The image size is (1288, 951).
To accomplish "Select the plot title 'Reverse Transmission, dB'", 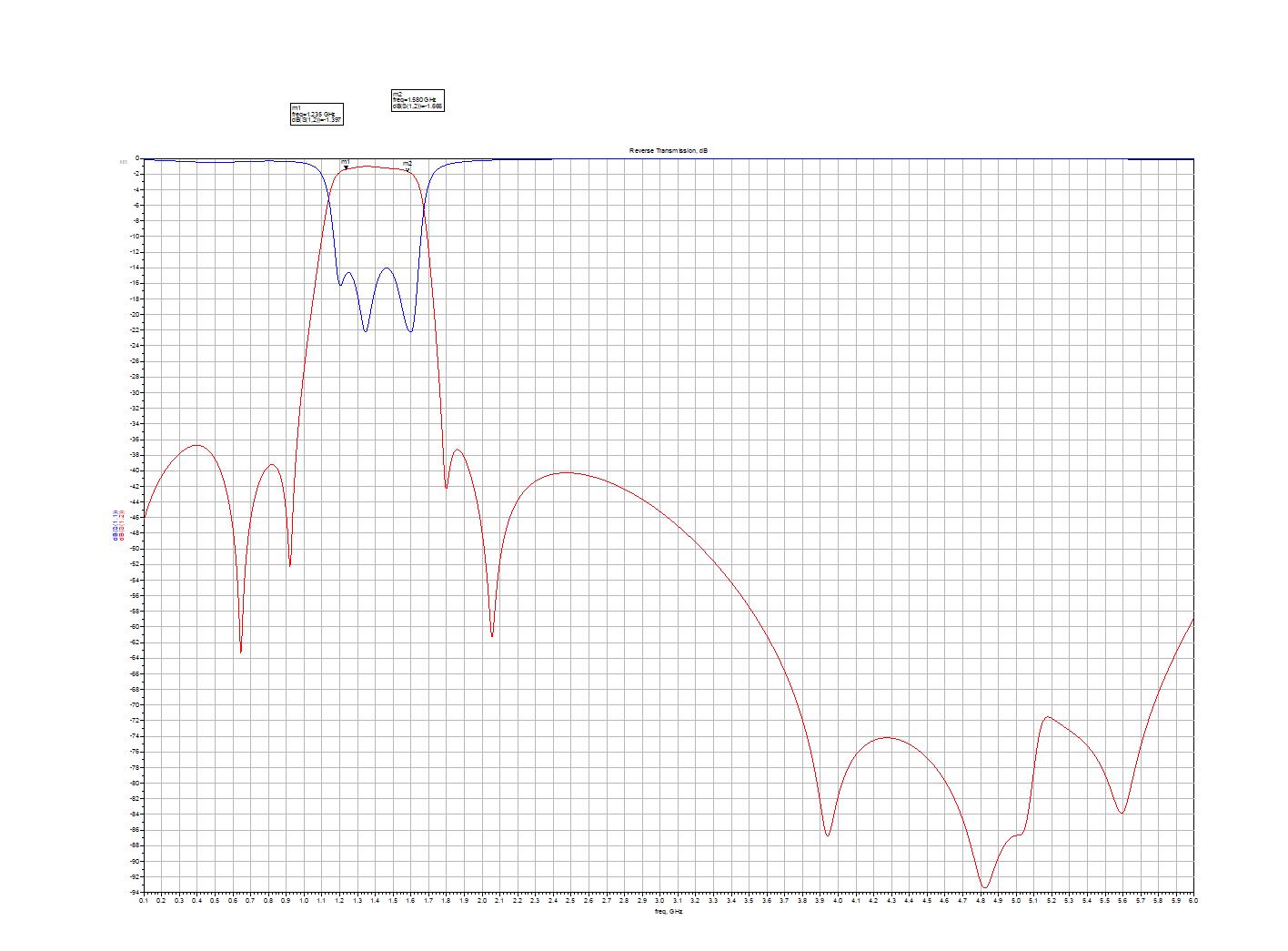I will click(667, 150).
